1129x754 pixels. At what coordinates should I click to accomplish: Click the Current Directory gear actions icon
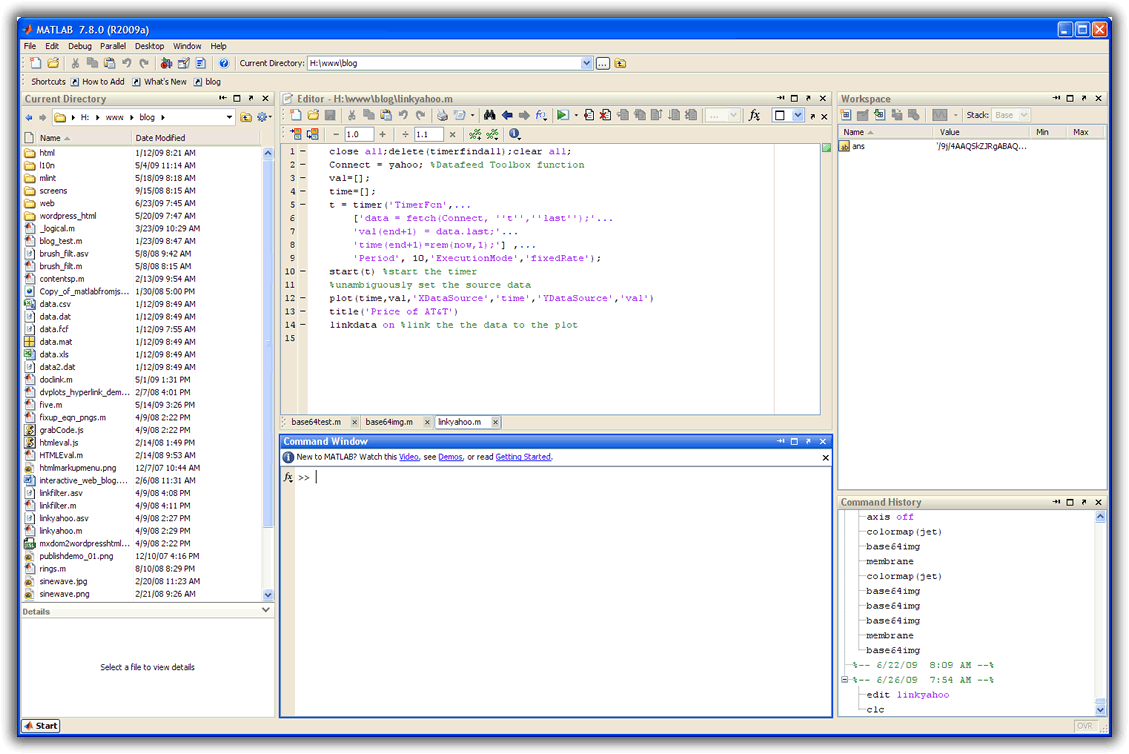pyautogui.click(x=262, y=117)
